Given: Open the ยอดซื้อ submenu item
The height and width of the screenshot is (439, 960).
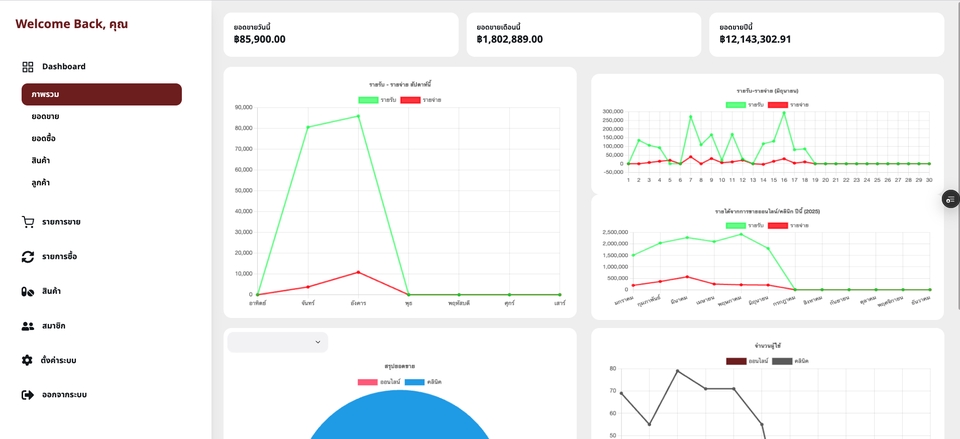Looking at the screenshot, I should pyautogui.click(x=43, y=138).
